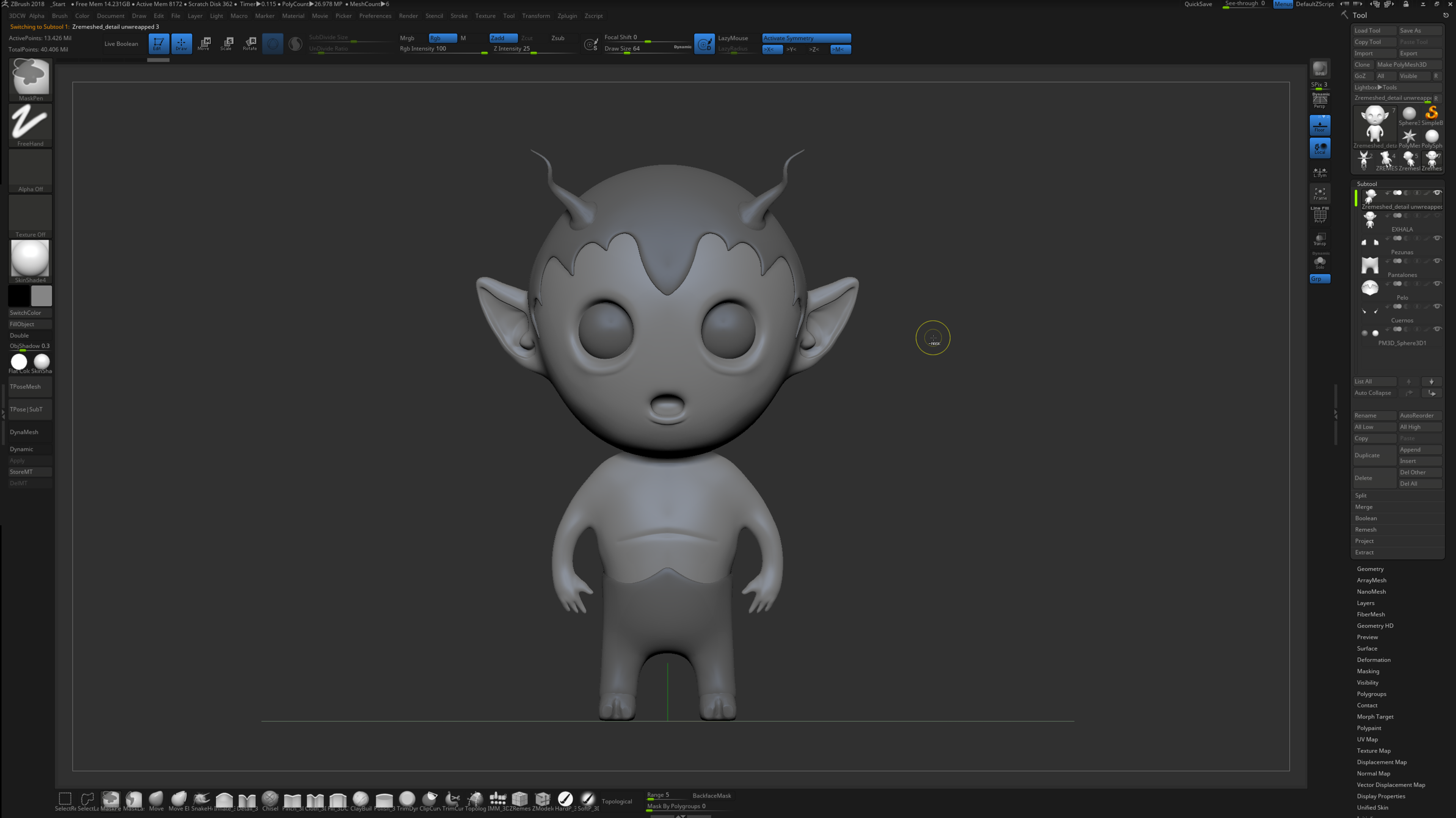This screenshot has height=818, width=1456.
Task: Turn off the Floor grid toggle
Action: click(1319, 125)
